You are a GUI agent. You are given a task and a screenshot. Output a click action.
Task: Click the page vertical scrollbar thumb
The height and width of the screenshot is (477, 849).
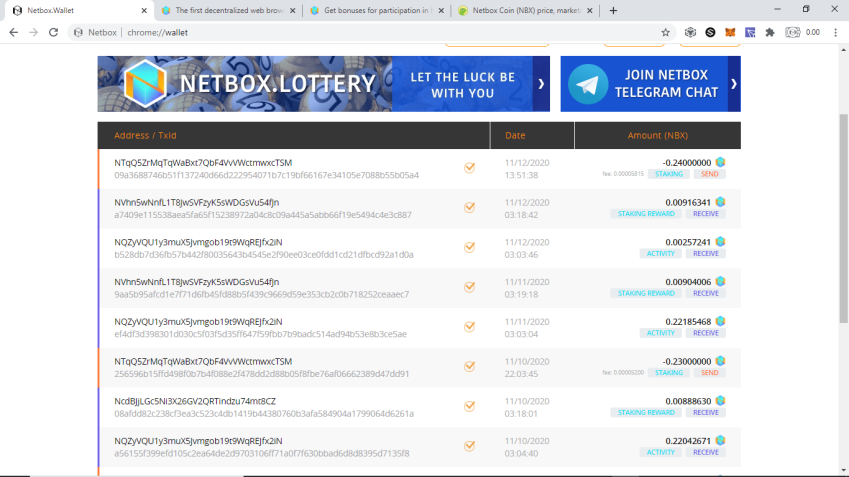point(844,219)
